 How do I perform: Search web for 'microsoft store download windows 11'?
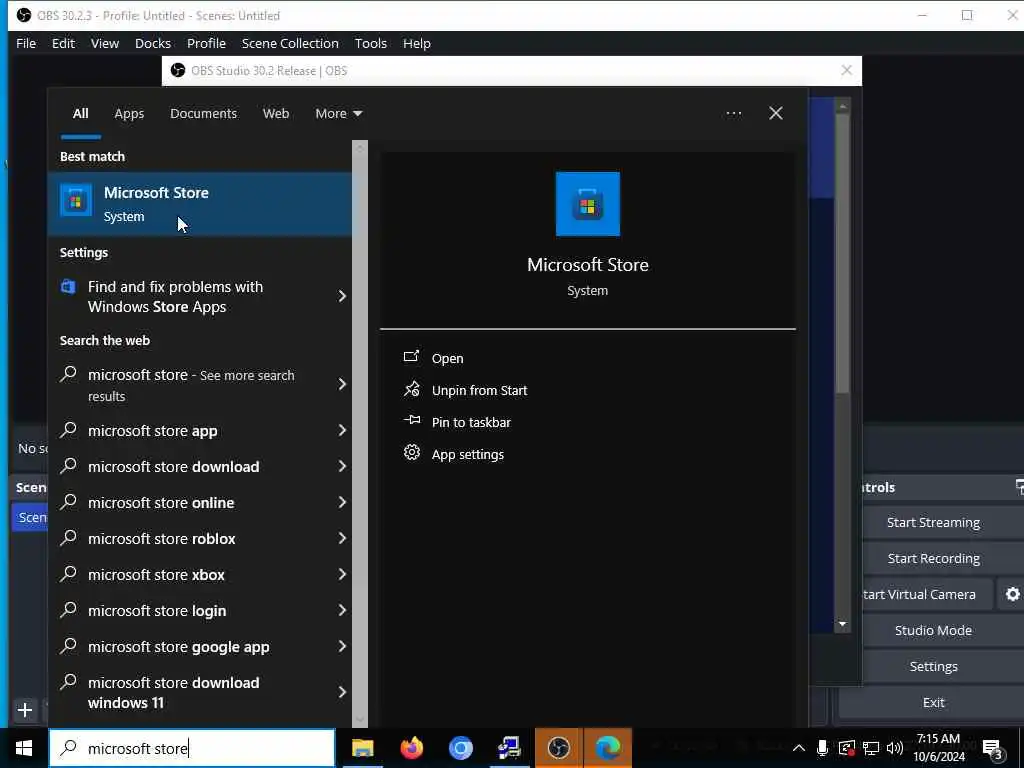(200, 693)
